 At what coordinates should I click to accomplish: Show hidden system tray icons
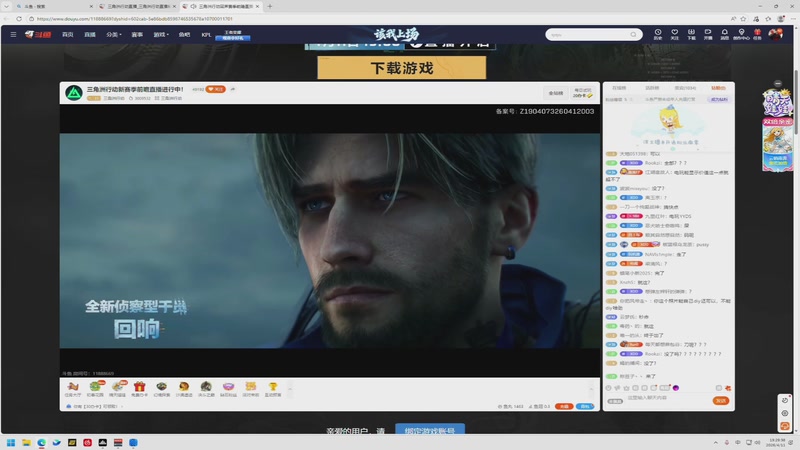(715, 442)
